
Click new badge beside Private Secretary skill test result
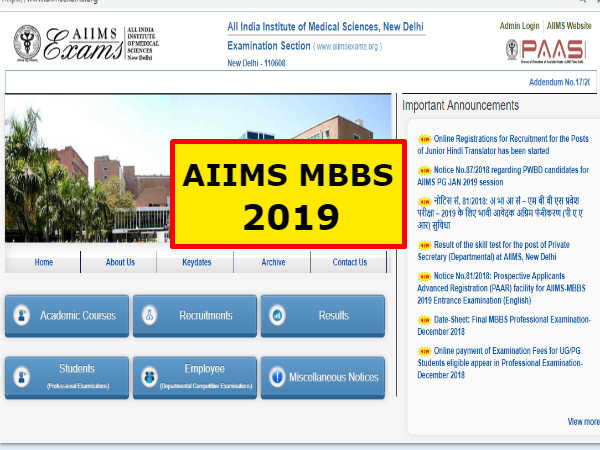424,245
